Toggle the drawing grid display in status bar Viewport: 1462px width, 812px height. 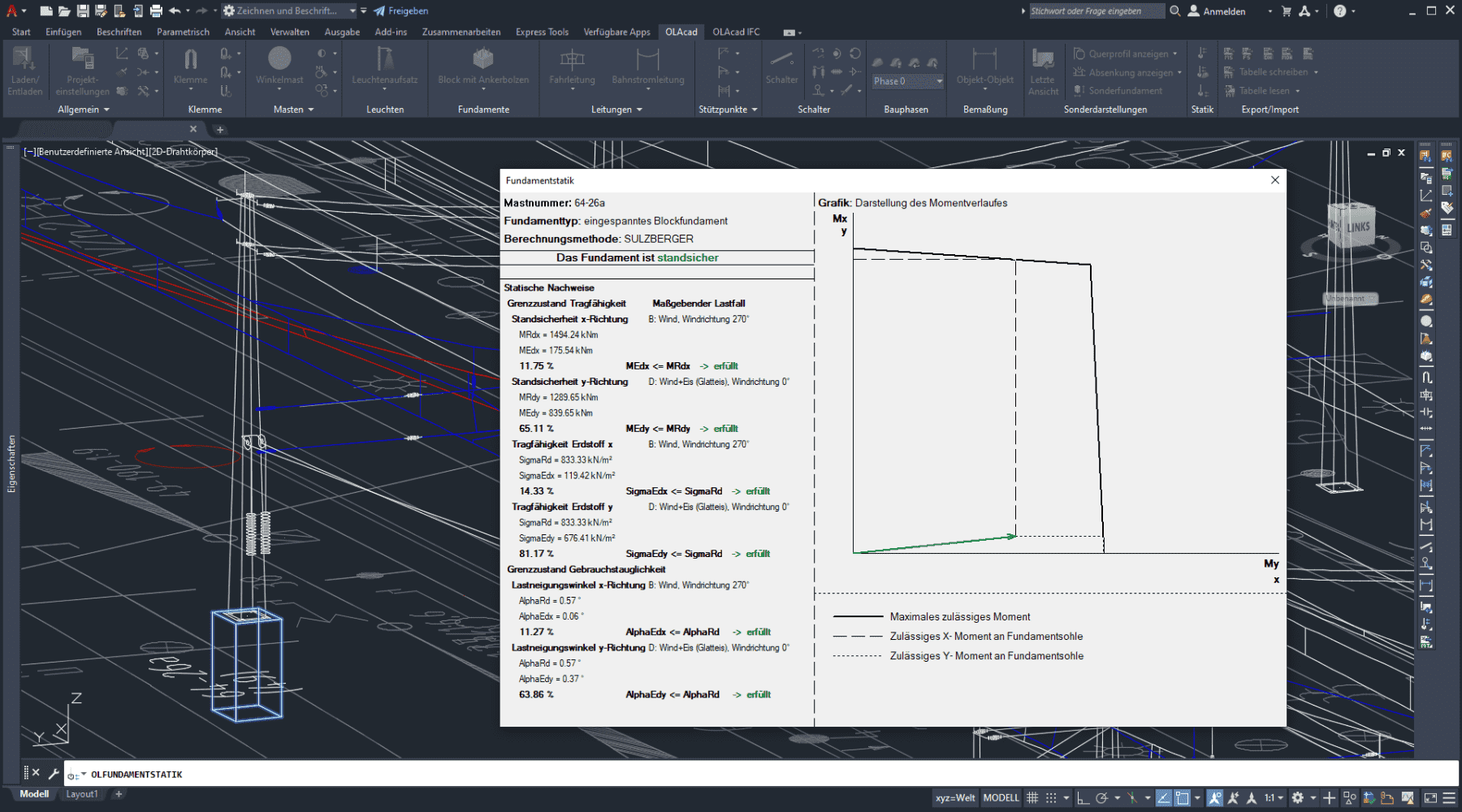coord(1032,798)
